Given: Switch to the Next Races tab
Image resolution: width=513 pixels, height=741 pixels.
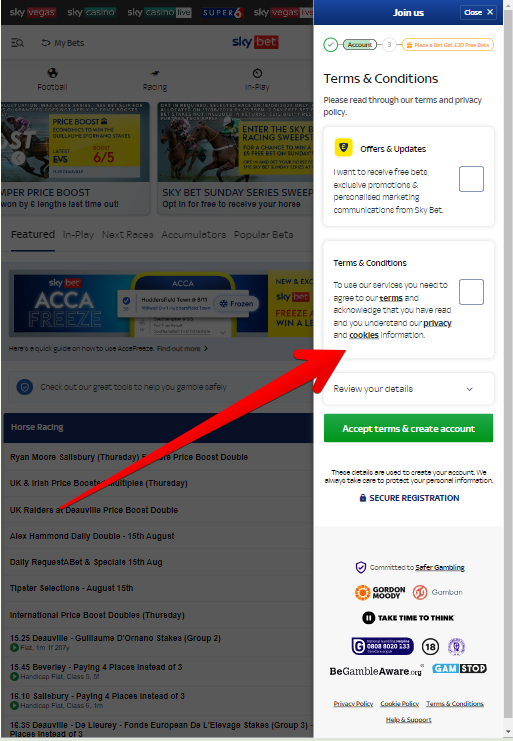Looking at the screenshot, I should pyautogui.click(x=128, y=234).
